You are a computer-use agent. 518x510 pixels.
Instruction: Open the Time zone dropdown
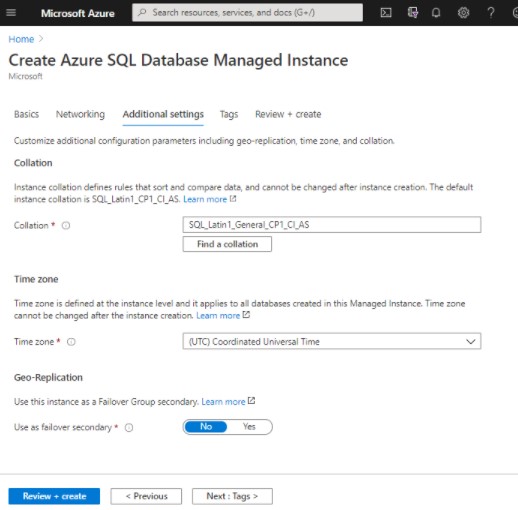[x=332, y=341]
